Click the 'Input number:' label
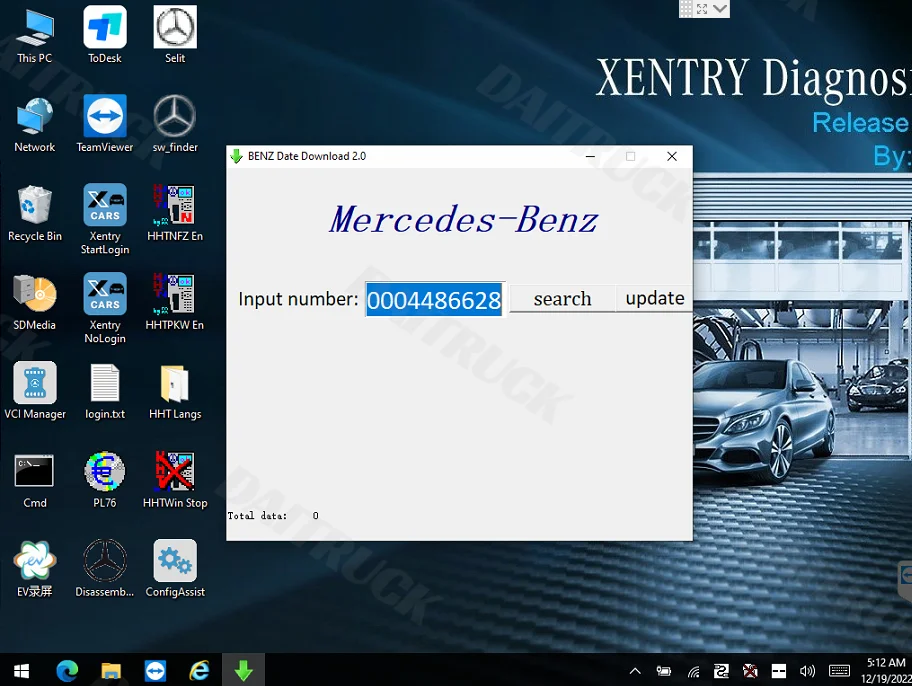Screen dimensions: 912x686 click(x=298, y=299)
